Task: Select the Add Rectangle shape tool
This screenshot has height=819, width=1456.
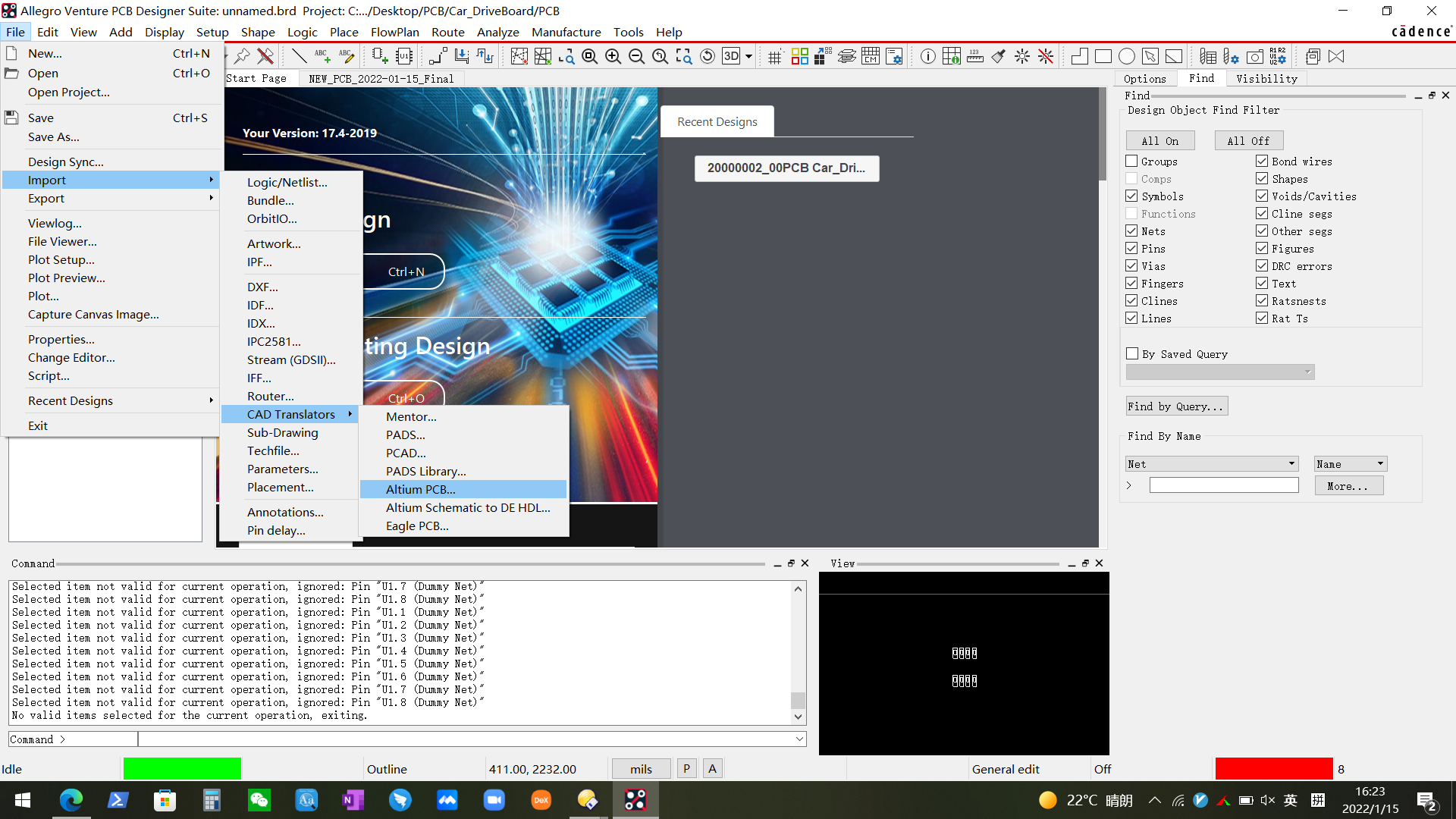Action: (x=1103, y=56)
